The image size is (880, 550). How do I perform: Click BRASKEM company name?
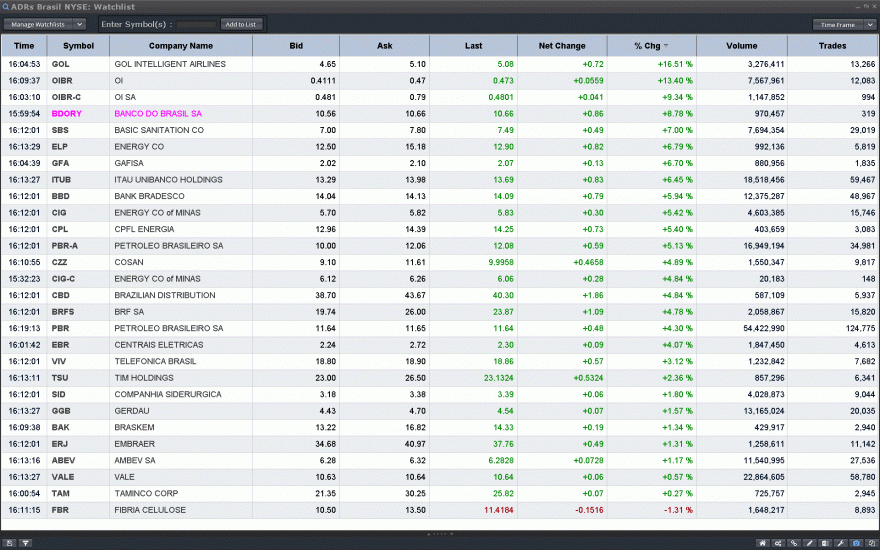pyautogui.click(x=135, y=427)
